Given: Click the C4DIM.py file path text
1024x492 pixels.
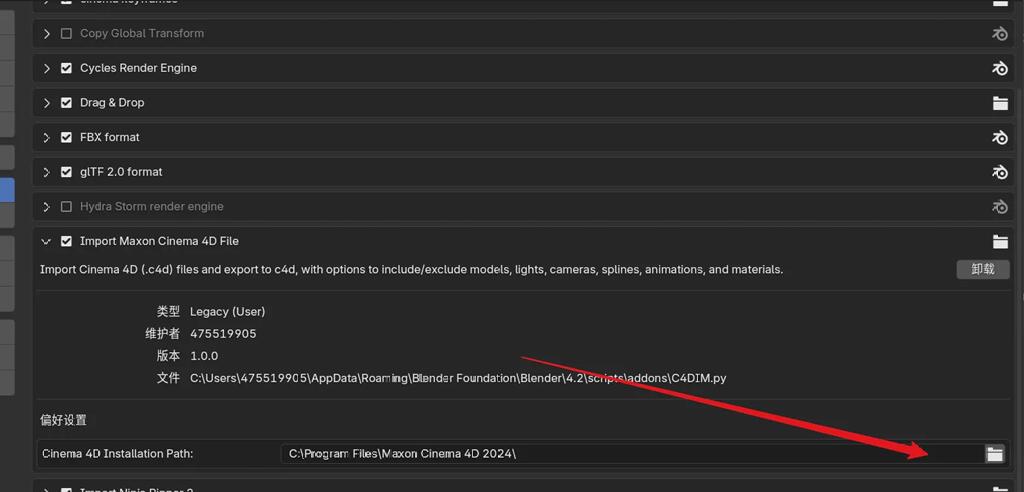Looking at the screenshot, I should coord(458,378).
